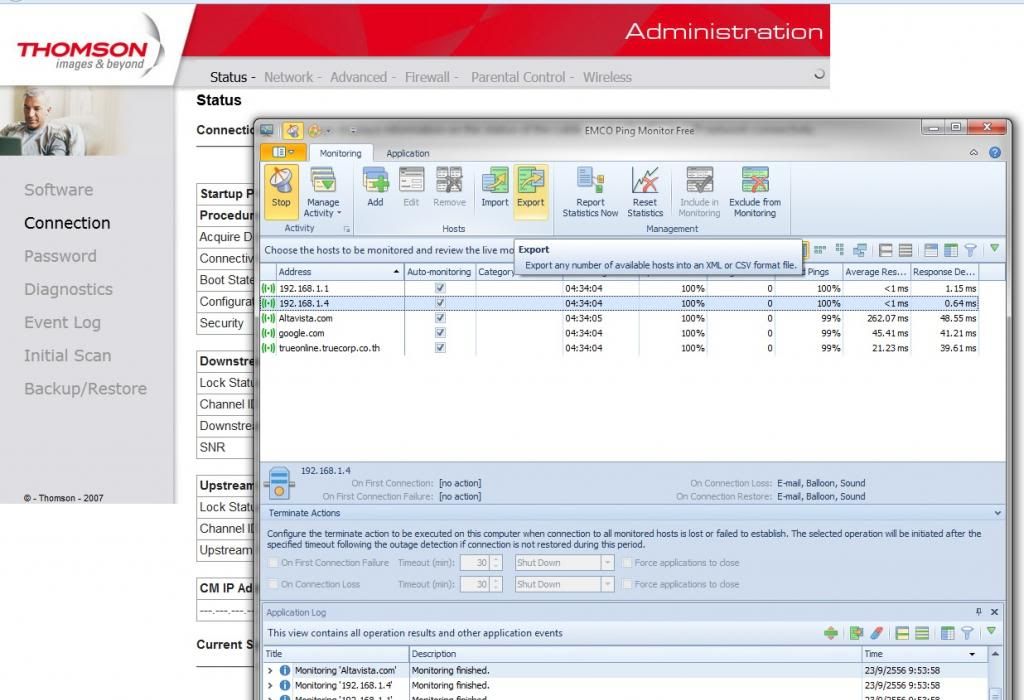Open the Firewall menu in router page
The height and width of the screenshot is (700, 1024).
[427, 77]
